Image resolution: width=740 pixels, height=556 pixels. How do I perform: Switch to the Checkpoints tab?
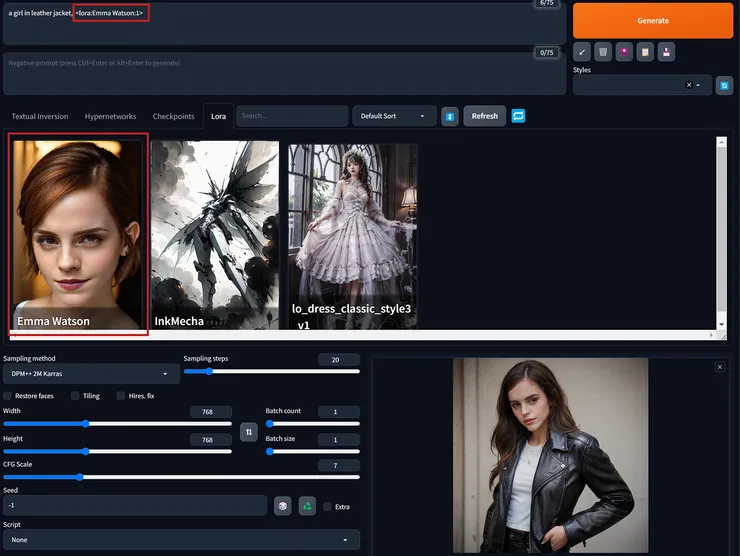pyautogui.click(x=173, y=116)
